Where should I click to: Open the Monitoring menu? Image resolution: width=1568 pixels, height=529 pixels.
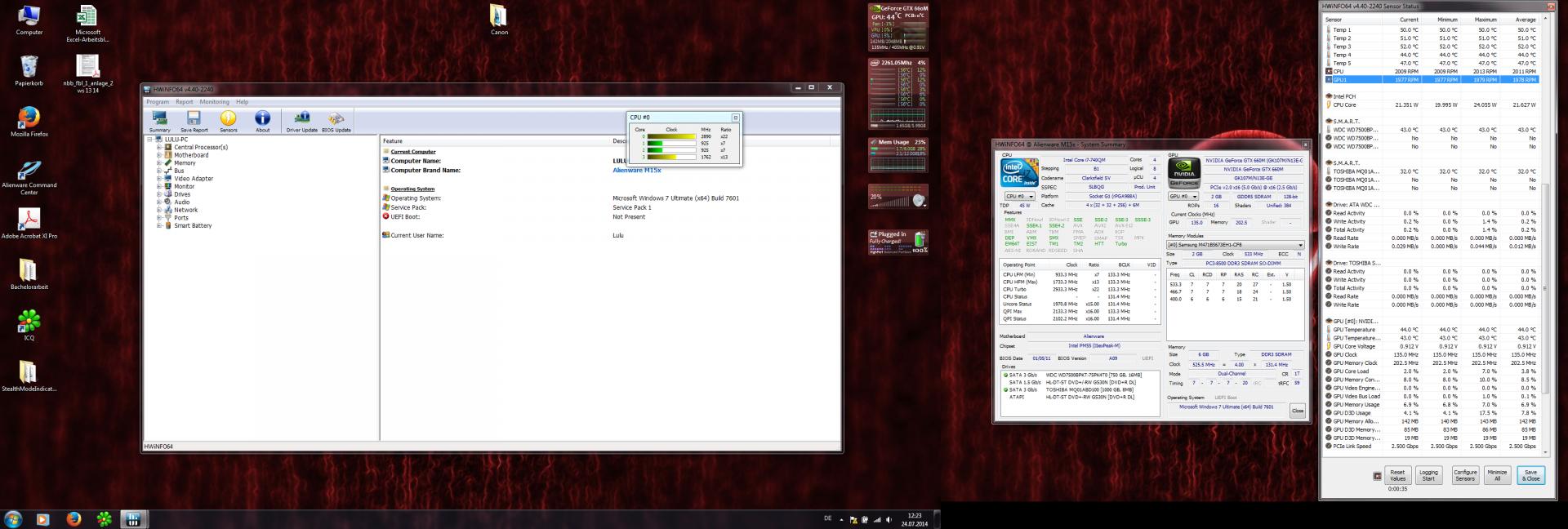click(x=215, y=102)
